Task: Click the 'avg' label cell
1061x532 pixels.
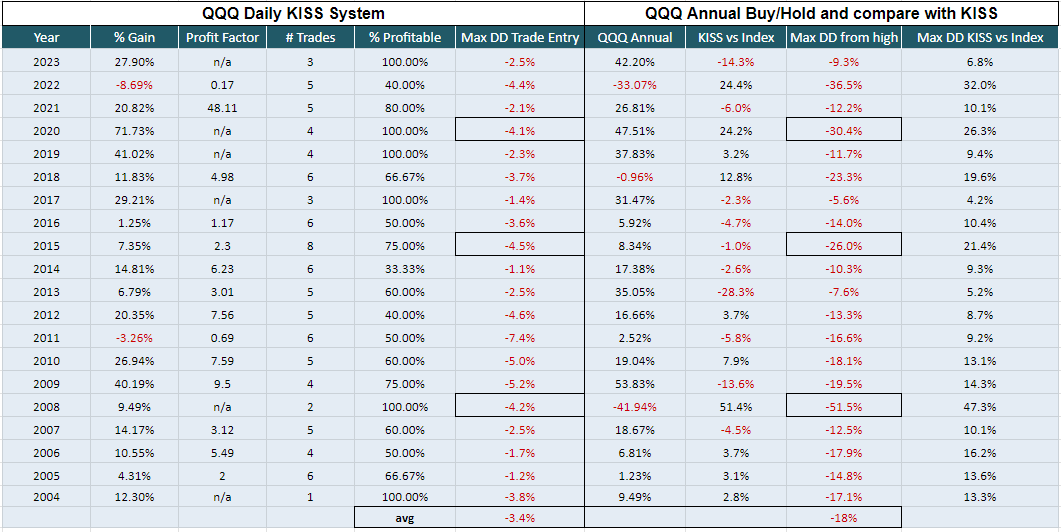Action: pyautogui.click(x=405, y=518)
